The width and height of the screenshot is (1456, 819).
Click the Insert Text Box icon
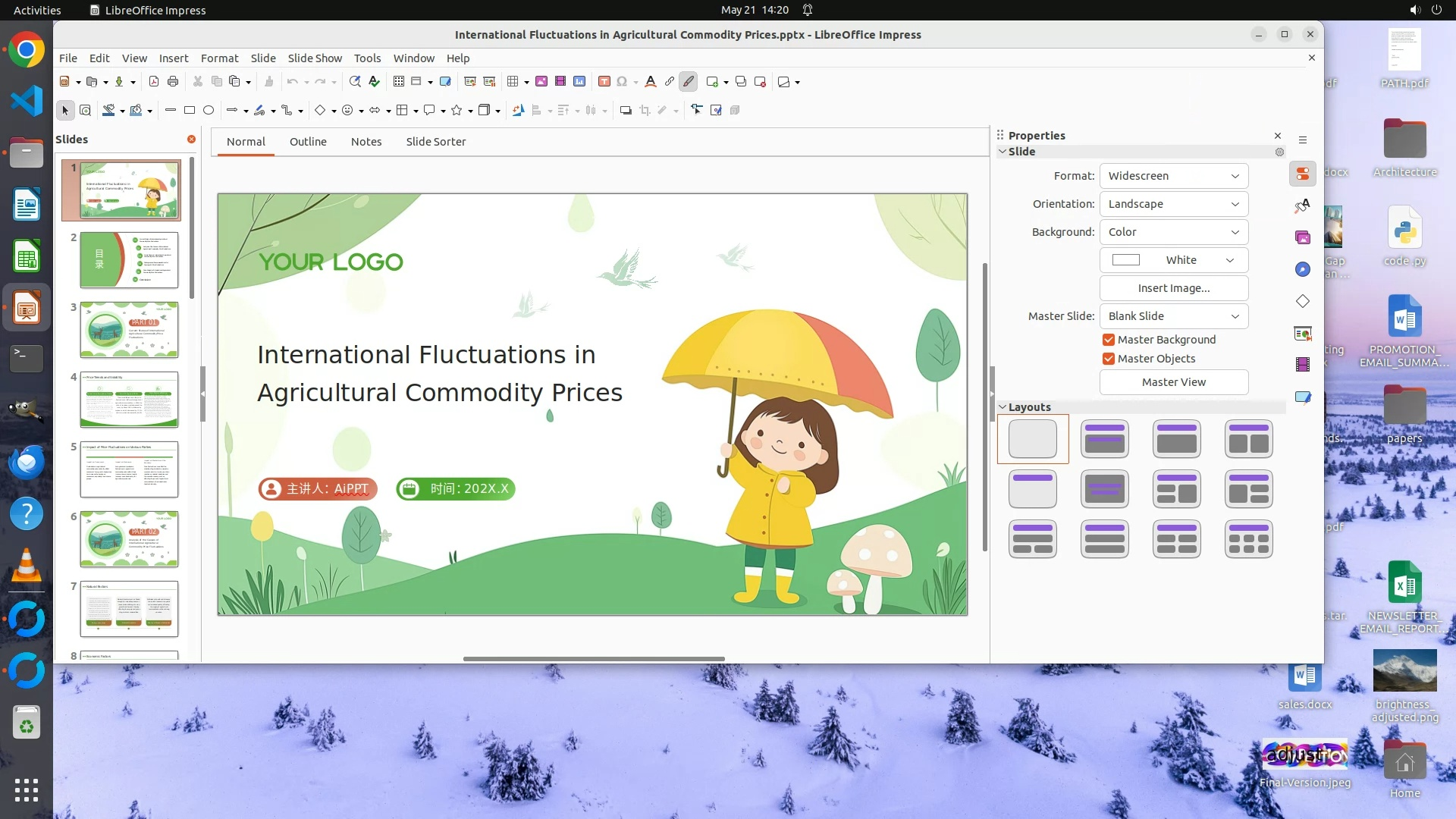pyautogui.click(x=604, y=82)
